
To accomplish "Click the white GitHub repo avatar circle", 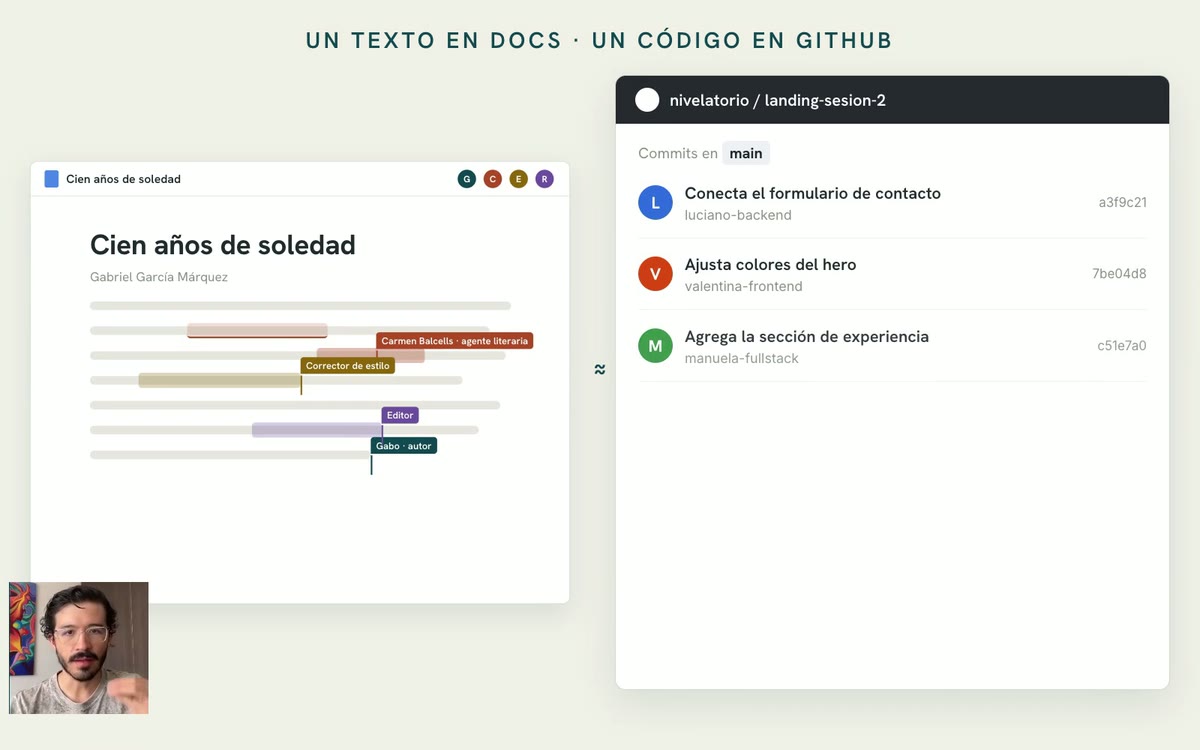I will pos(647,100).
